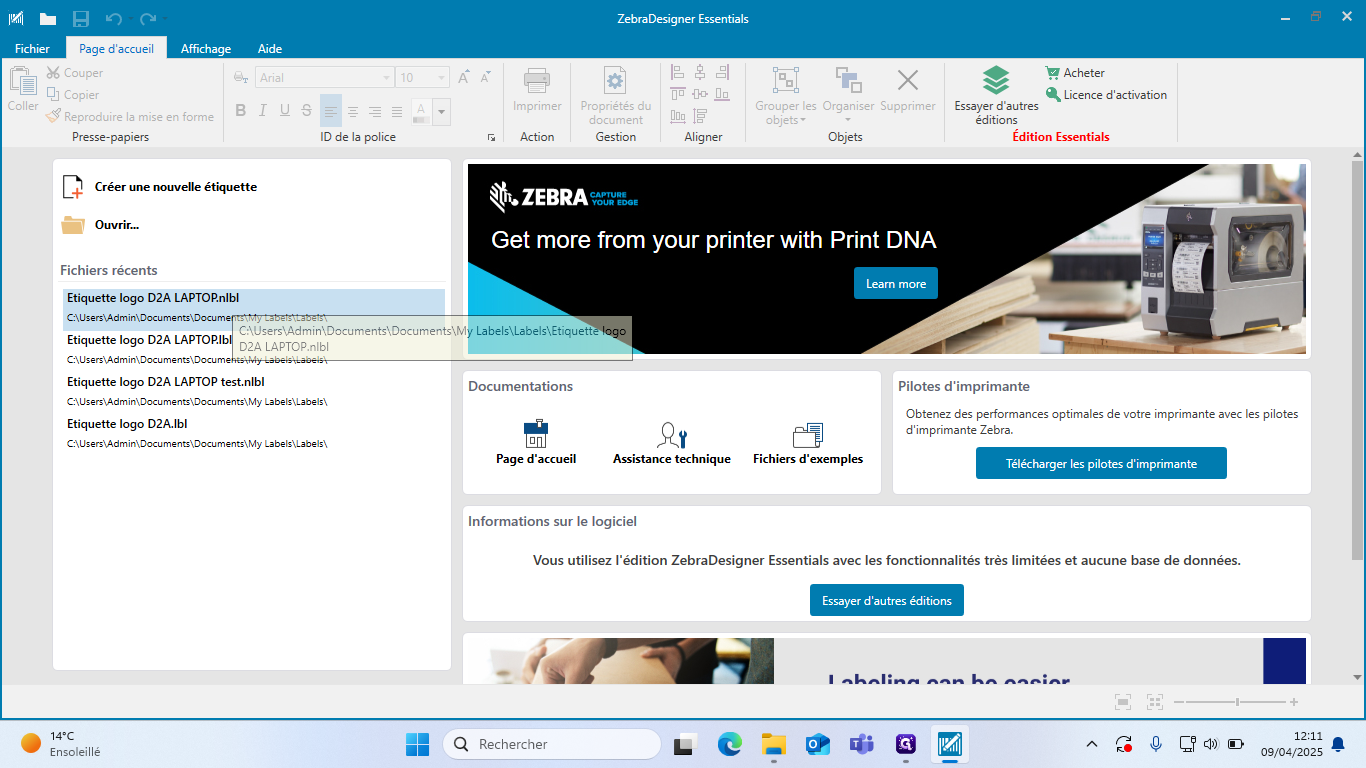Open the Aide tab

270,48
